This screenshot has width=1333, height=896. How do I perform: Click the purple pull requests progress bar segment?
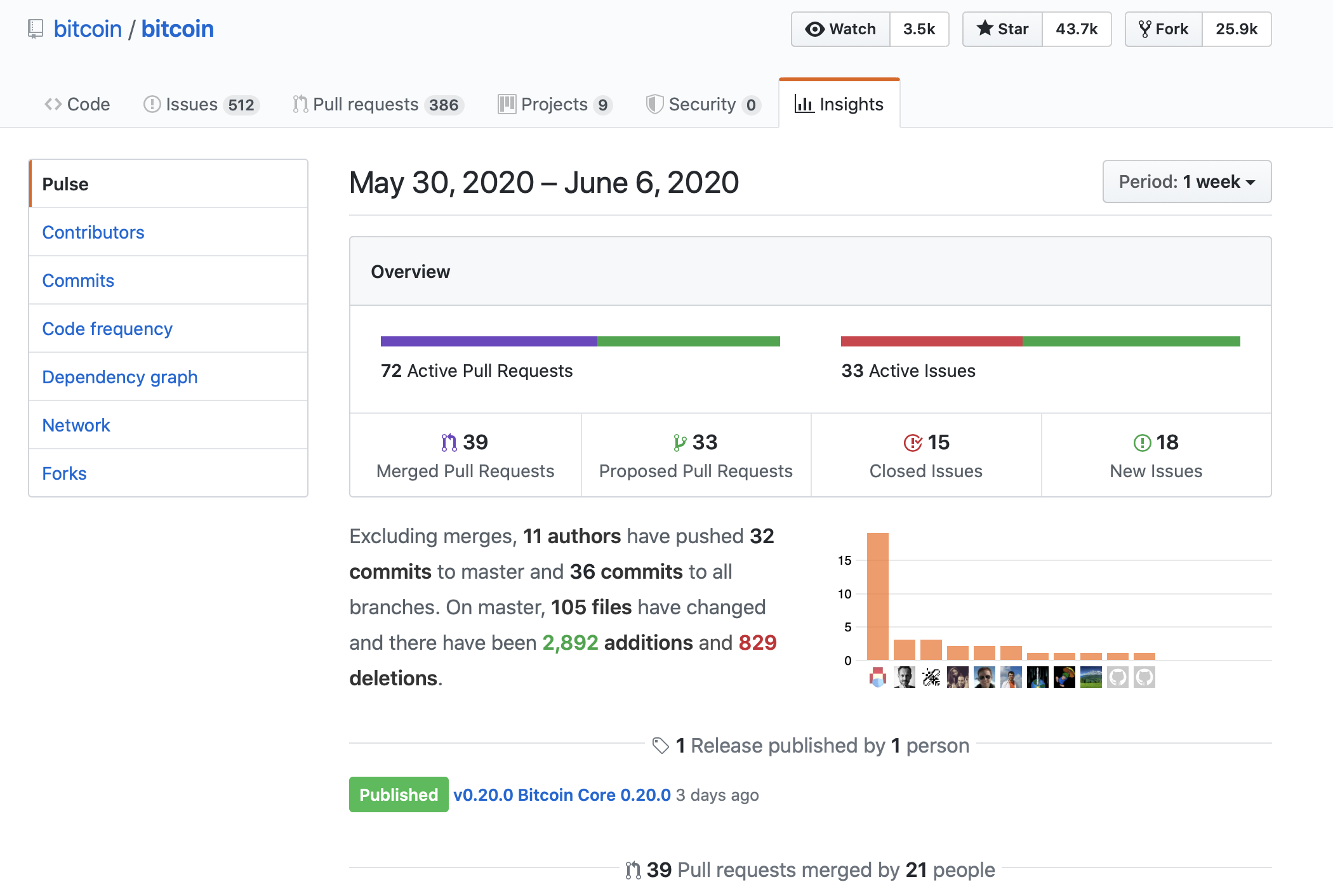[x=489, y=341]
